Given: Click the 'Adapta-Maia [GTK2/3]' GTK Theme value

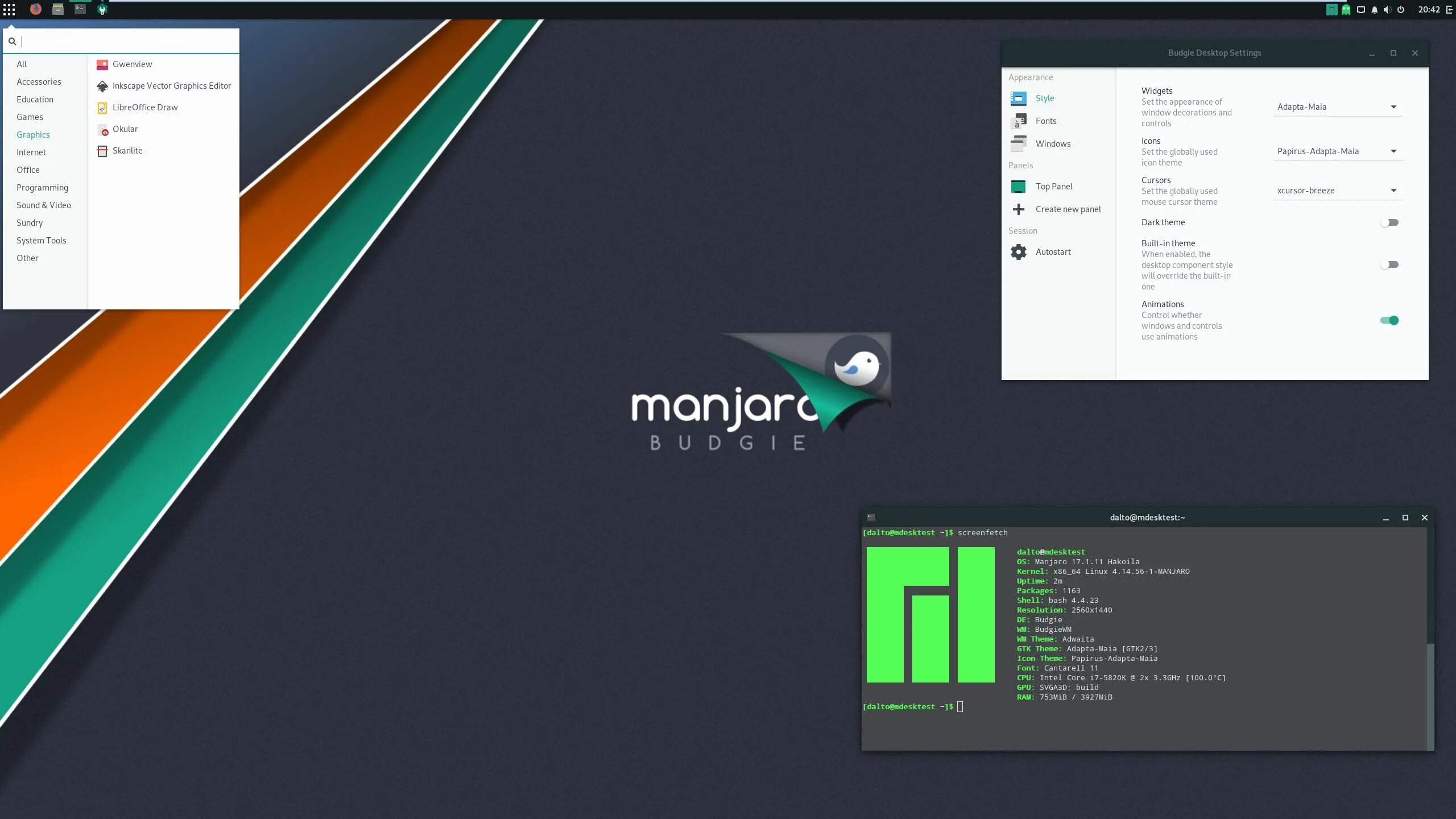Looking at the screenshot, I should [1112, 649].
